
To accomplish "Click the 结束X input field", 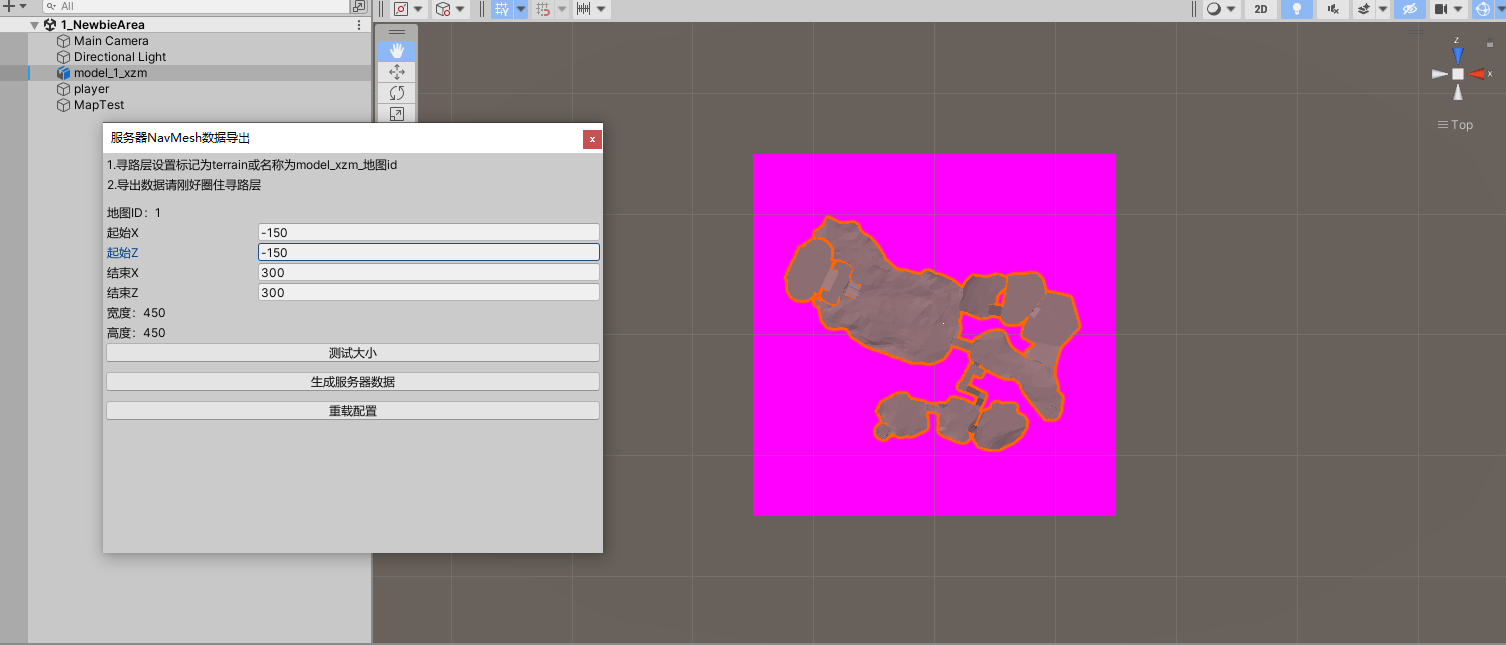I will 428,272.
